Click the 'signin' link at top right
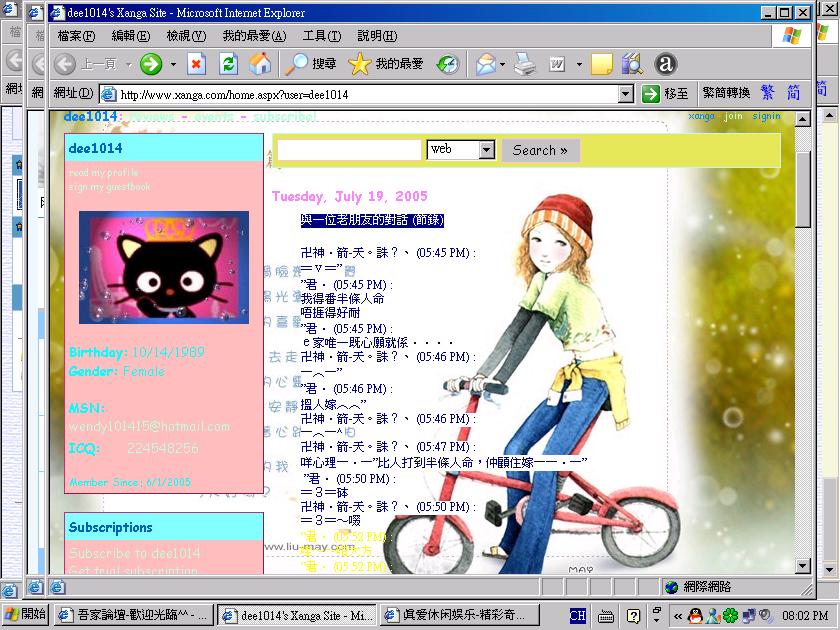 (766, 116)
